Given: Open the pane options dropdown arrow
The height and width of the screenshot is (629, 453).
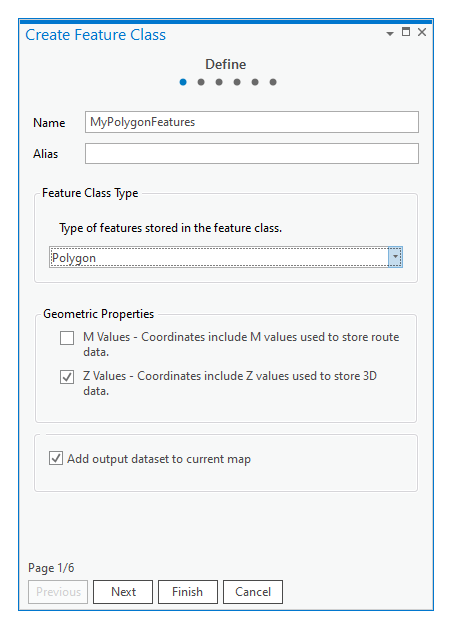Looking at the screenshot, I should (x=390, y=34).
